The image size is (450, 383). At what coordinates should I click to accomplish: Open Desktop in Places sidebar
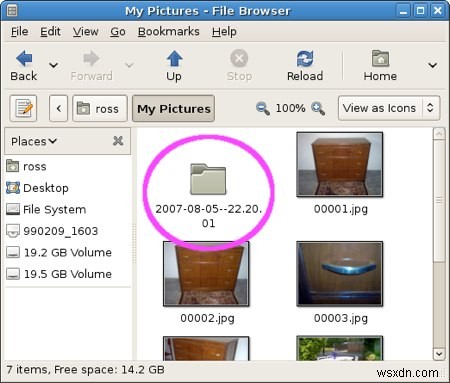[x=68, y=188]
